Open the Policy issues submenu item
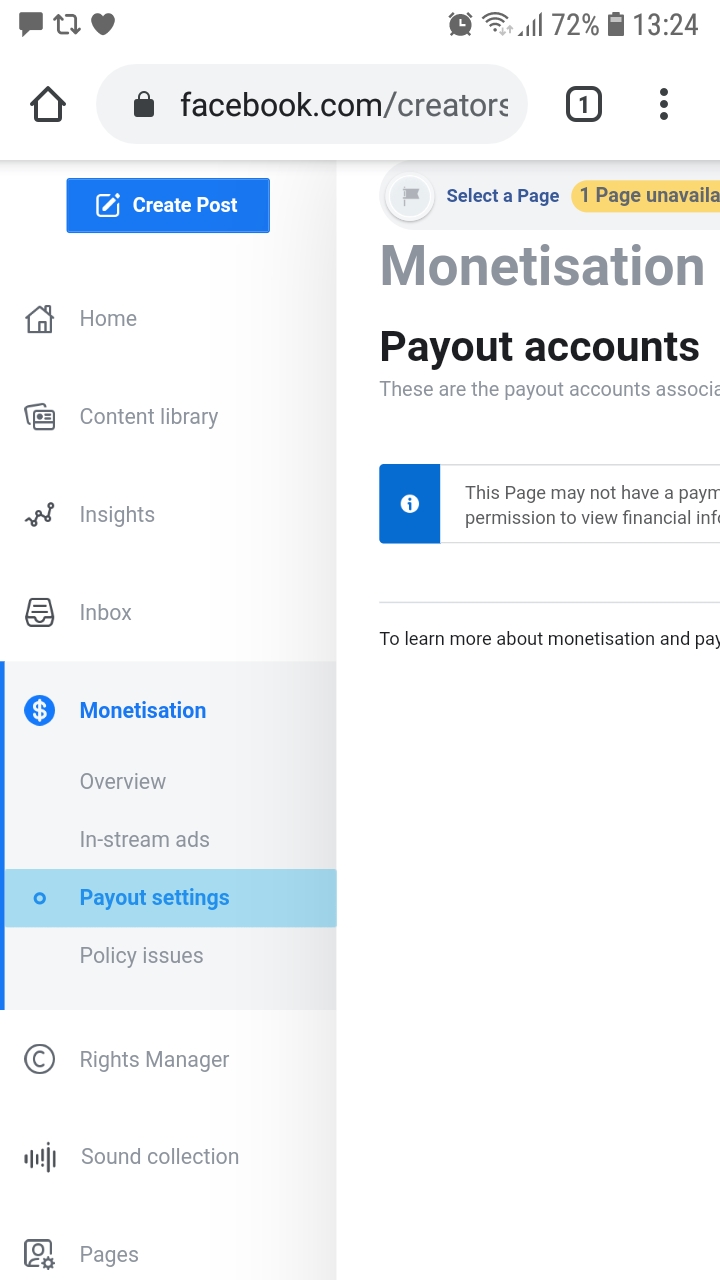 click(142, 956)
